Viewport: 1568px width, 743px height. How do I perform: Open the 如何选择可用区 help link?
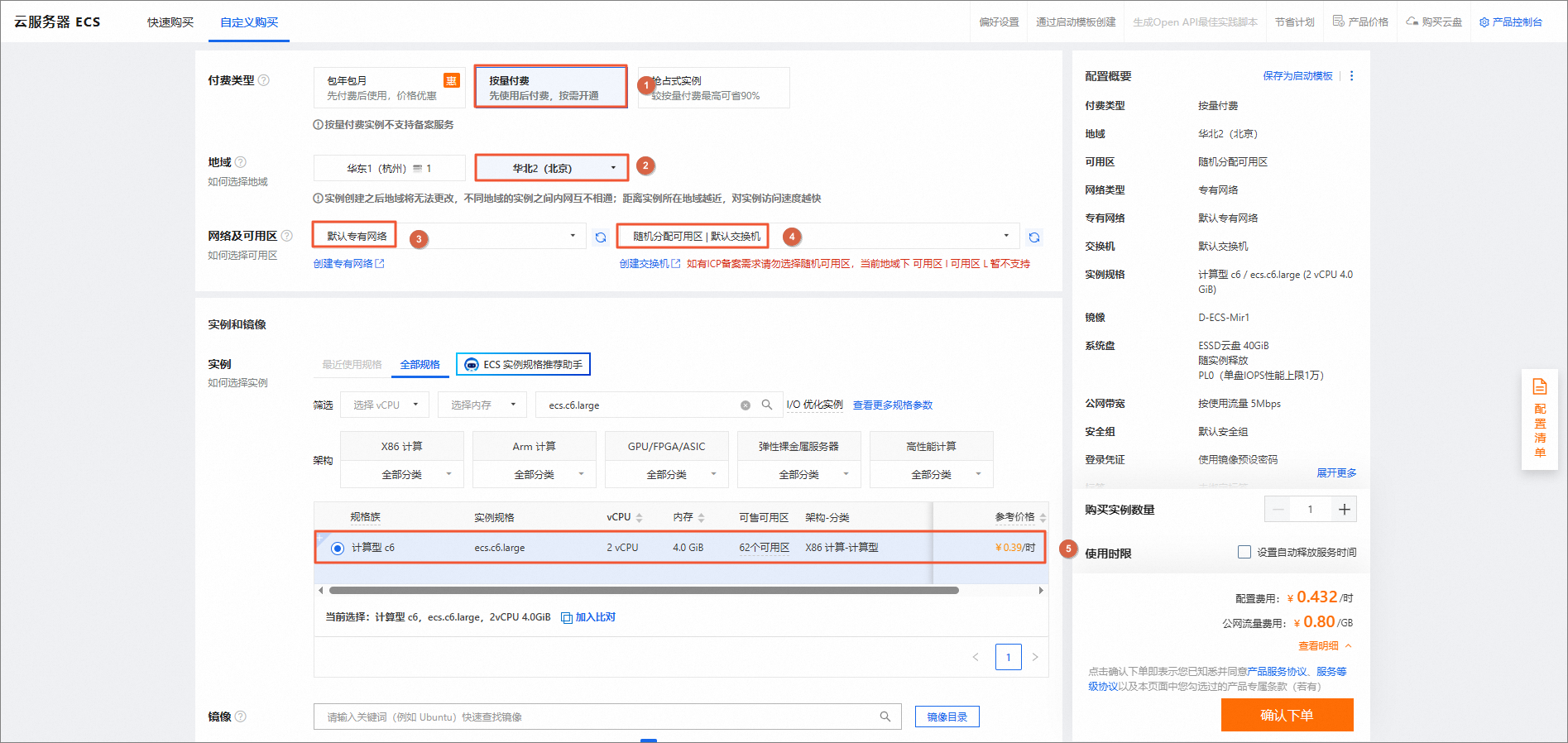pos(242,256)
